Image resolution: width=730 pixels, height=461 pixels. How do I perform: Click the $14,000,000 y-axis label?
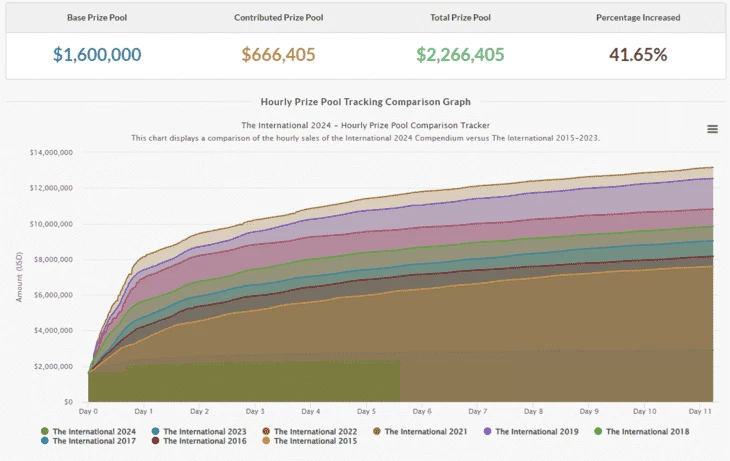(51, 152)
